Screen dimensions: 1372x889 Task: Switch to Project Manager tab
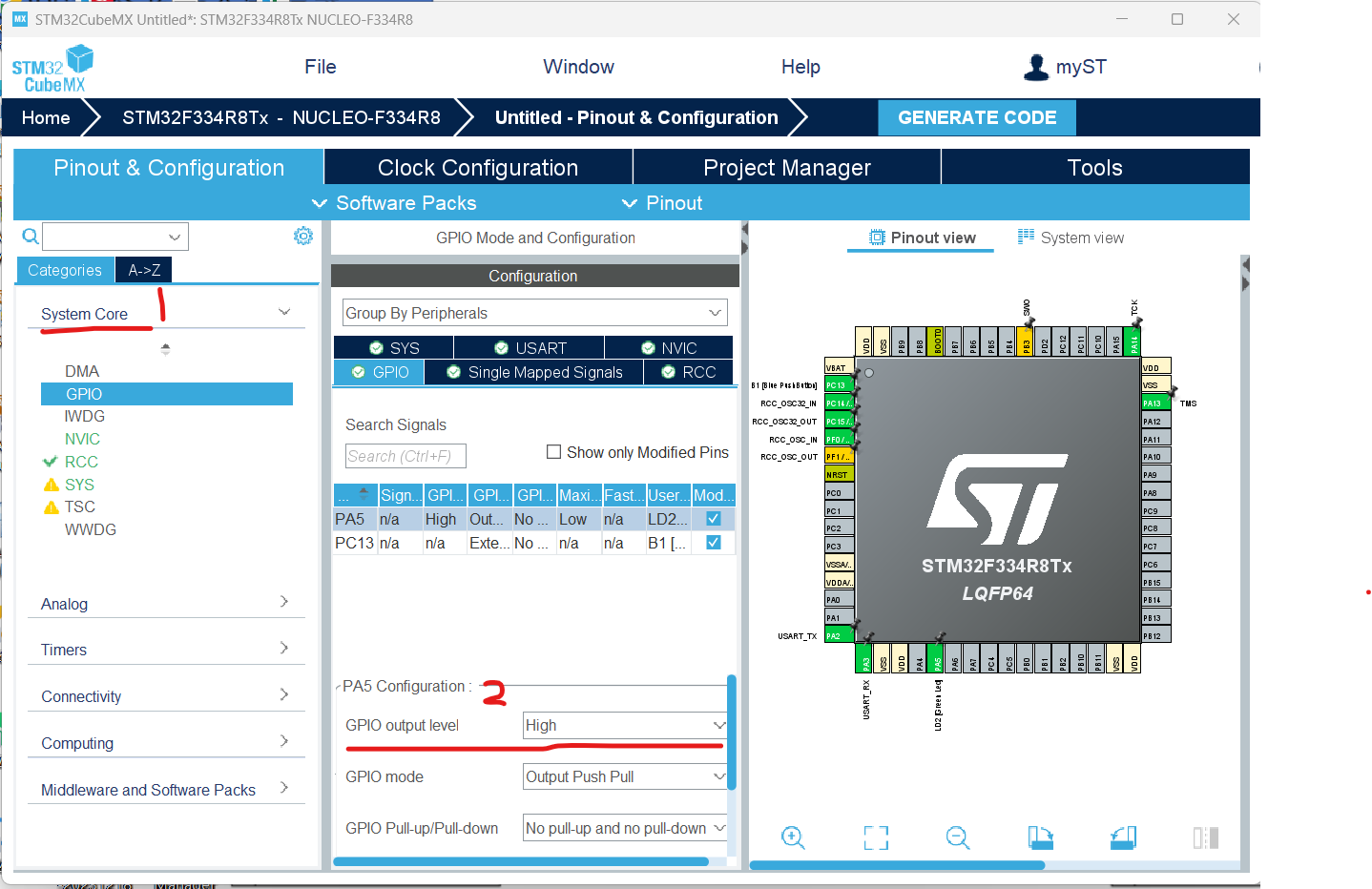pyautogui.click(x=787, y=168)
